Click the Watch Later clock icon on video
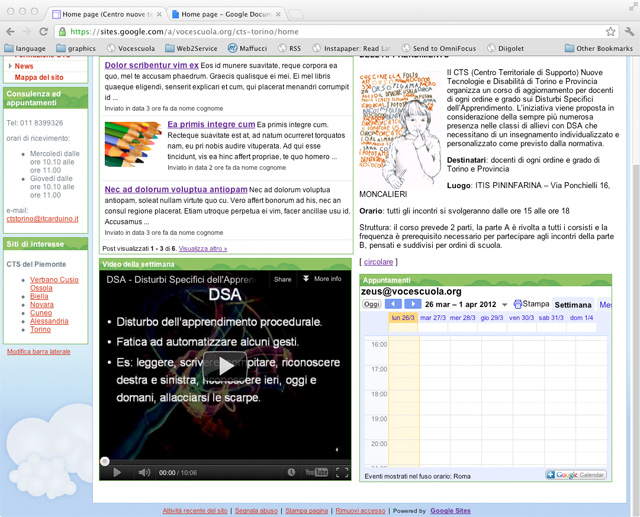The image size is (640, 517). click(292, 472)
